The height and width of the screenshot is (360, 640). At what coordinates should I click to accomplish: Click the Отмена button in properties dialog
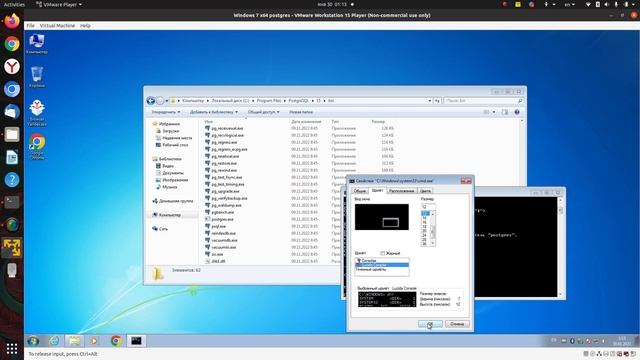tap(457, 324)
